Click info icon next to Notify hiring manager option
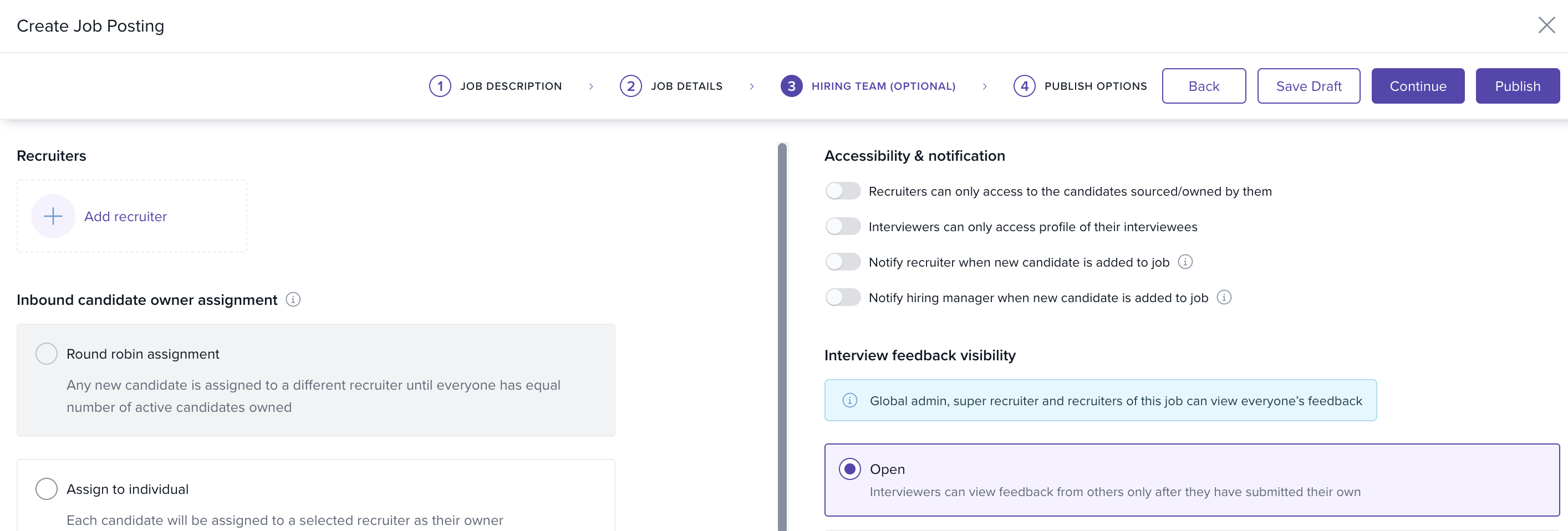 [x=1224, y=298]
